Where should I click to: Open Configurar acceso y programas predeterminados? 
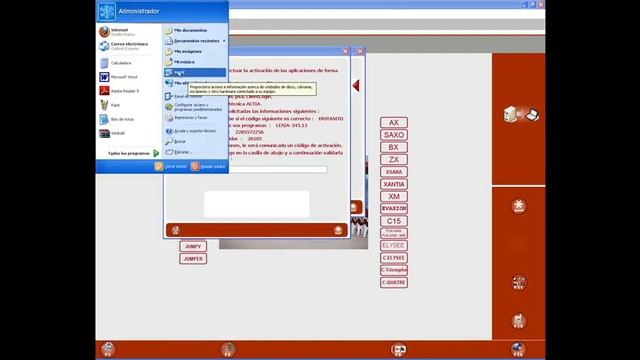point(195,107)
